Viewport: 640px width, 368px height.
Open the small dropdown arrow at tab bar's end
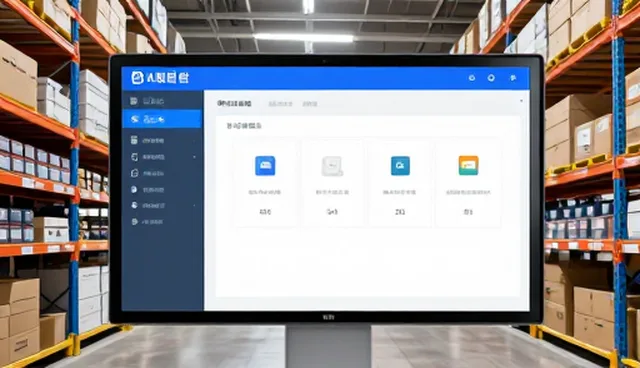pyautogui.click(x=521, y=101)
